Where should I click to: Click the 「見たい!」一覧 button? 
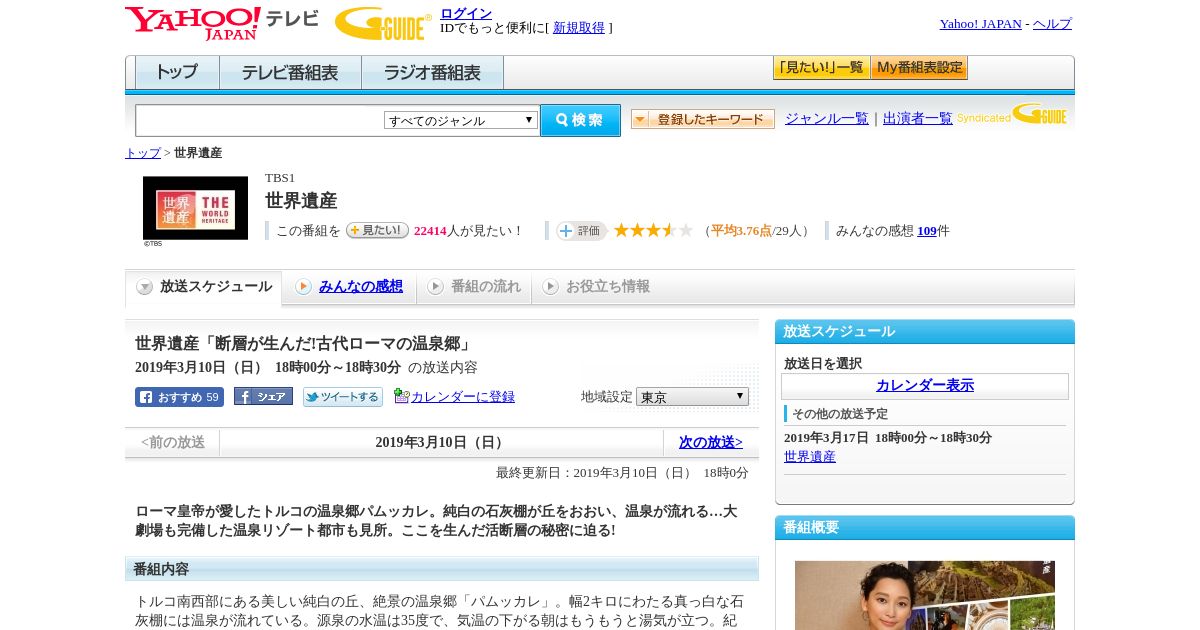821,68
